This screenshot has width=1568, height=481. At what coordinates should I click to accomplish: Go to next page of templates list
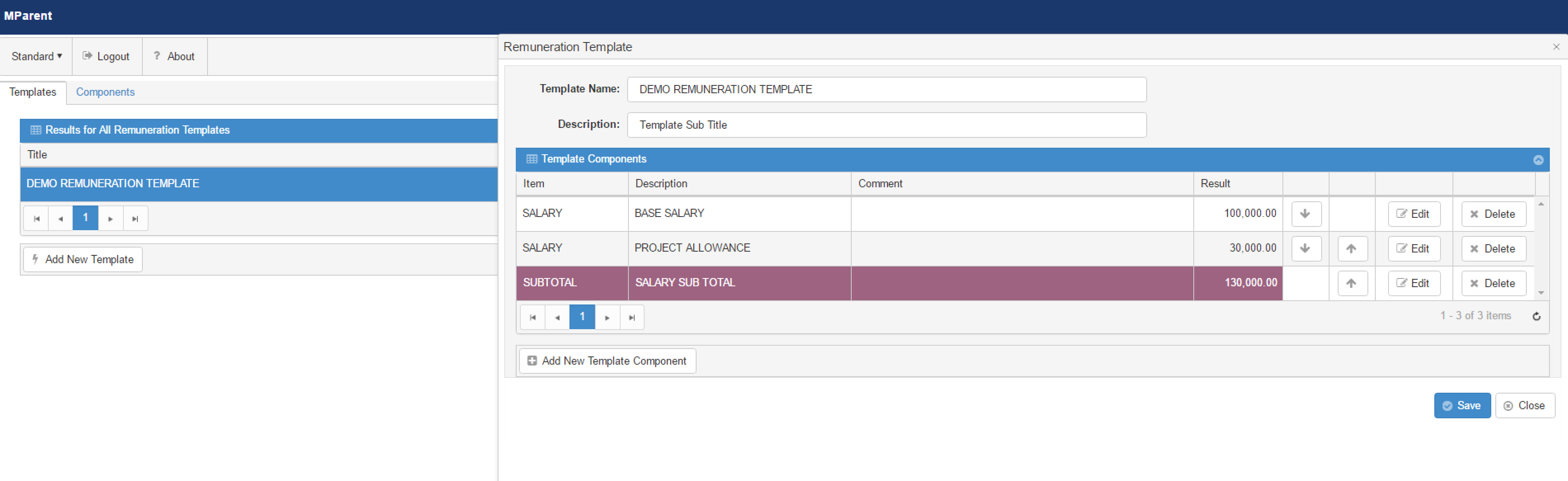[110, 218]
